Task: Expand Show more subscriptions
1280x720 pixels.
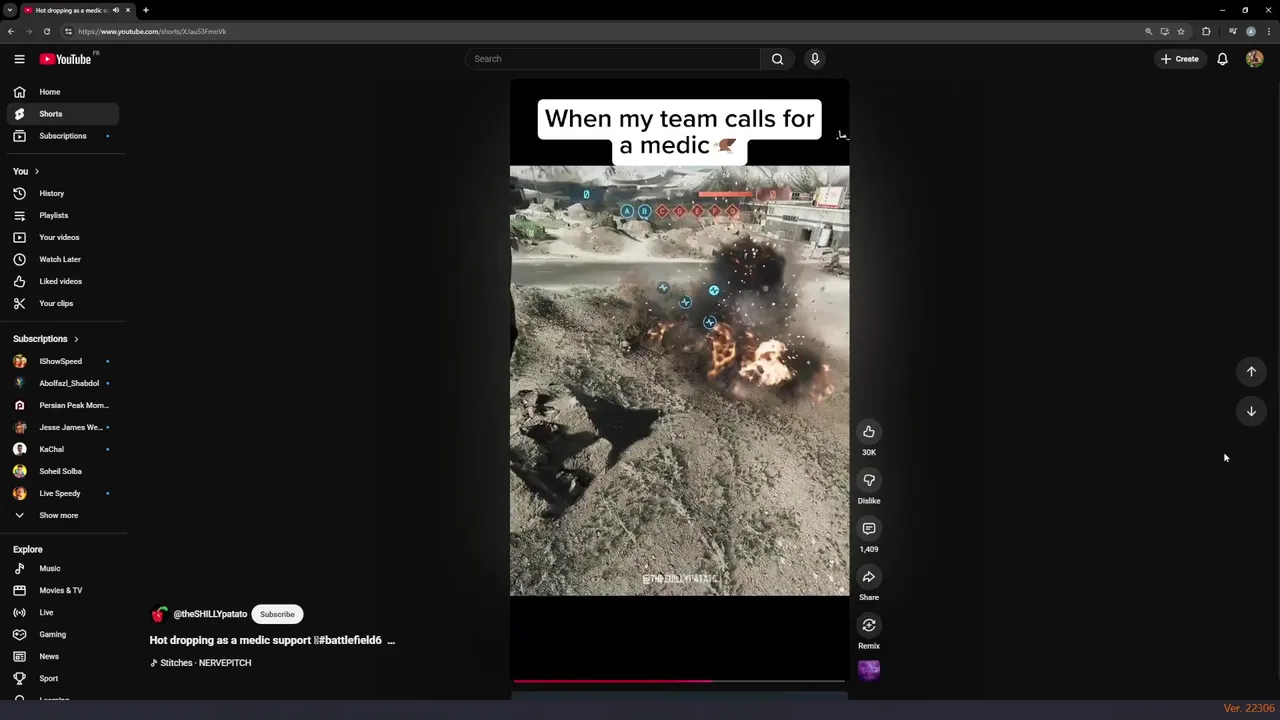Action: 59,515
